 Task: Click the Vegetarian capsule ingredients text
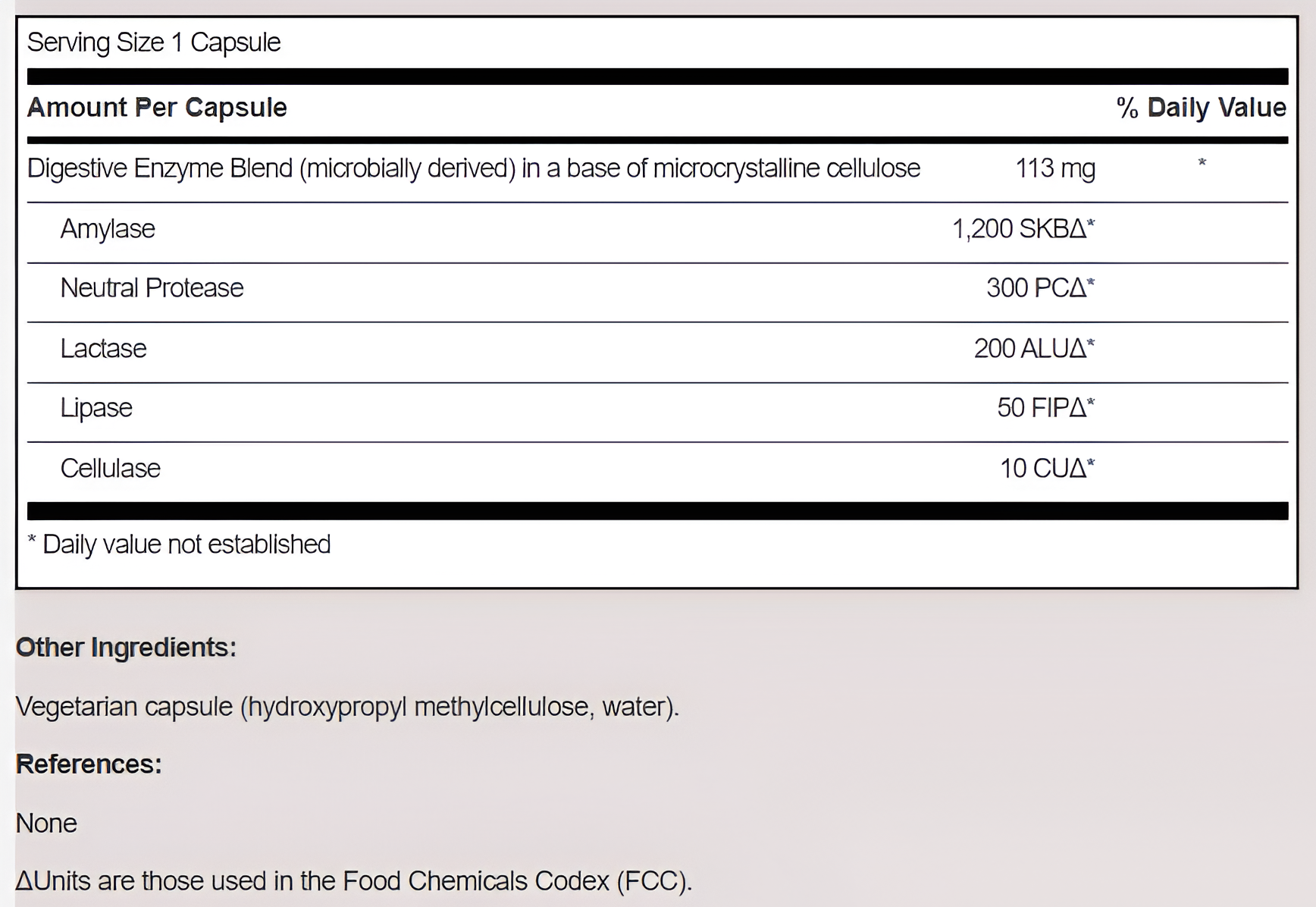click(x=347, y=707)
